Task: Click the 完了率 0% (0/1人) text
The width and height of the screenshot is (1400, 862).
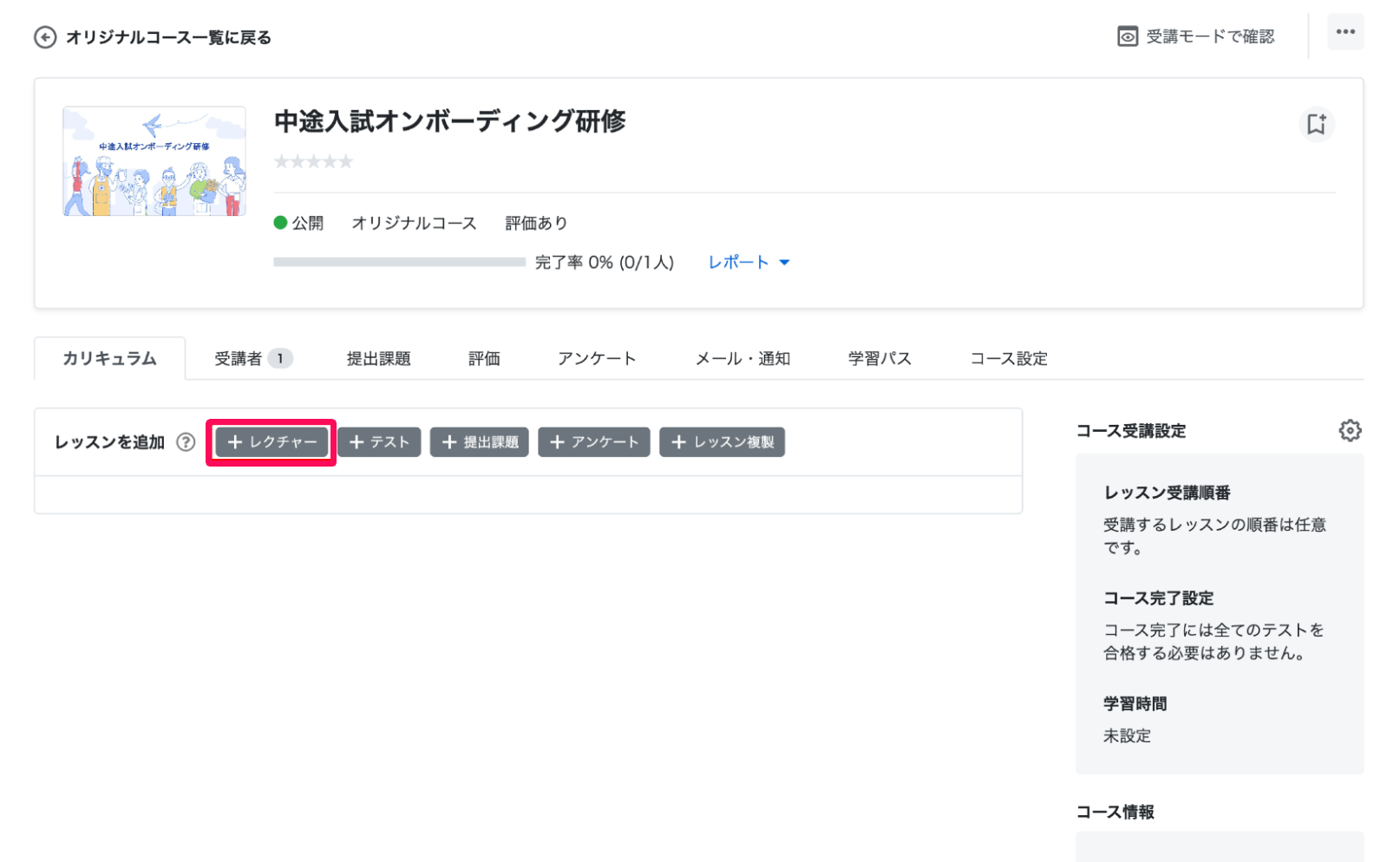Action: (x=604, y=262)
